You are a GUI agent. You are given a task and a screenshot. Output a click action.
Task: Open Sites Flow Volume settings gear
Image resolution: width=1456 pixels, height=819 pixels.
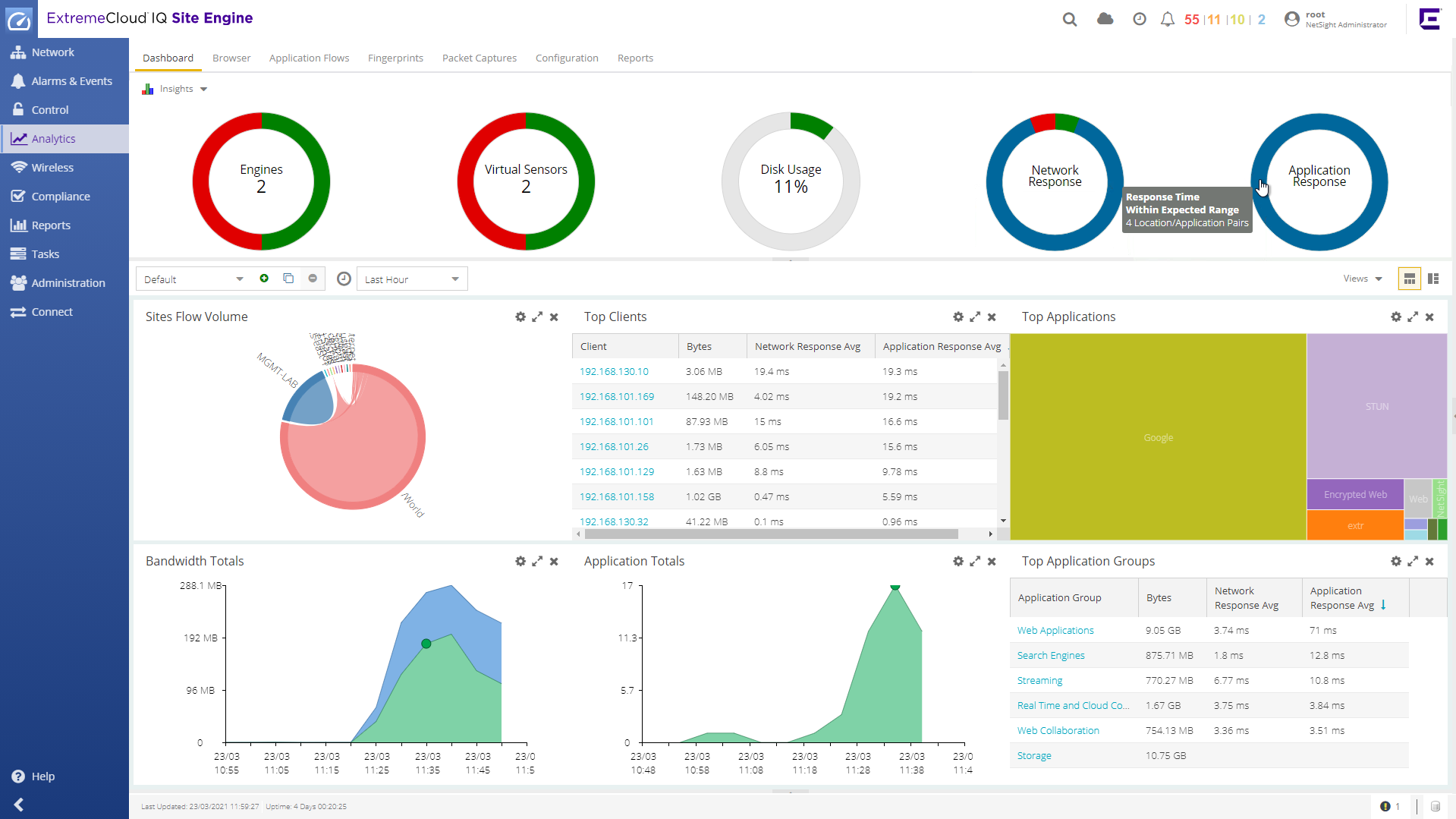tap(520, 317)
